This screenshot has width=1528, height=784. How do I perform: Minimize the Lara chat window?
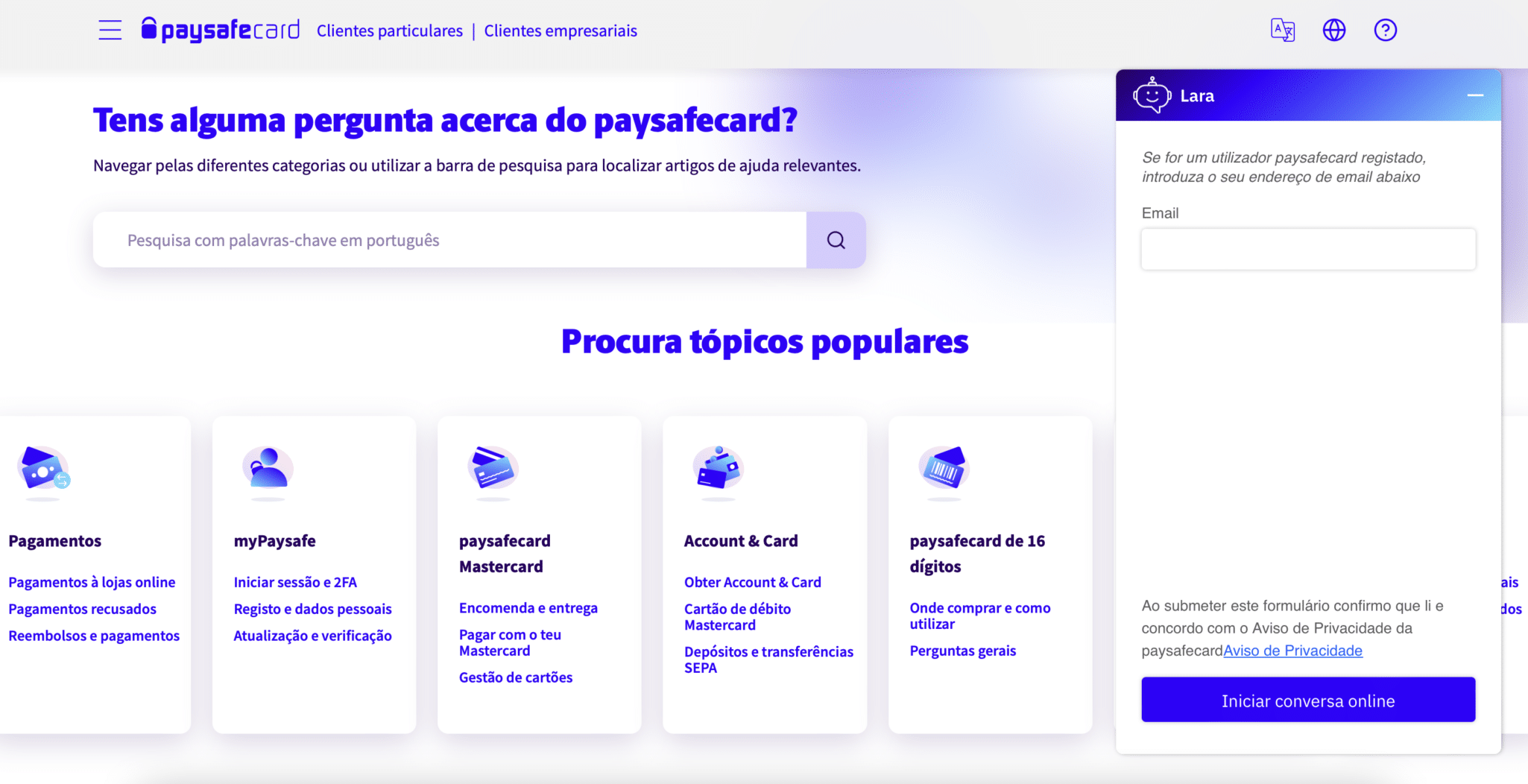click(1474, 95)
